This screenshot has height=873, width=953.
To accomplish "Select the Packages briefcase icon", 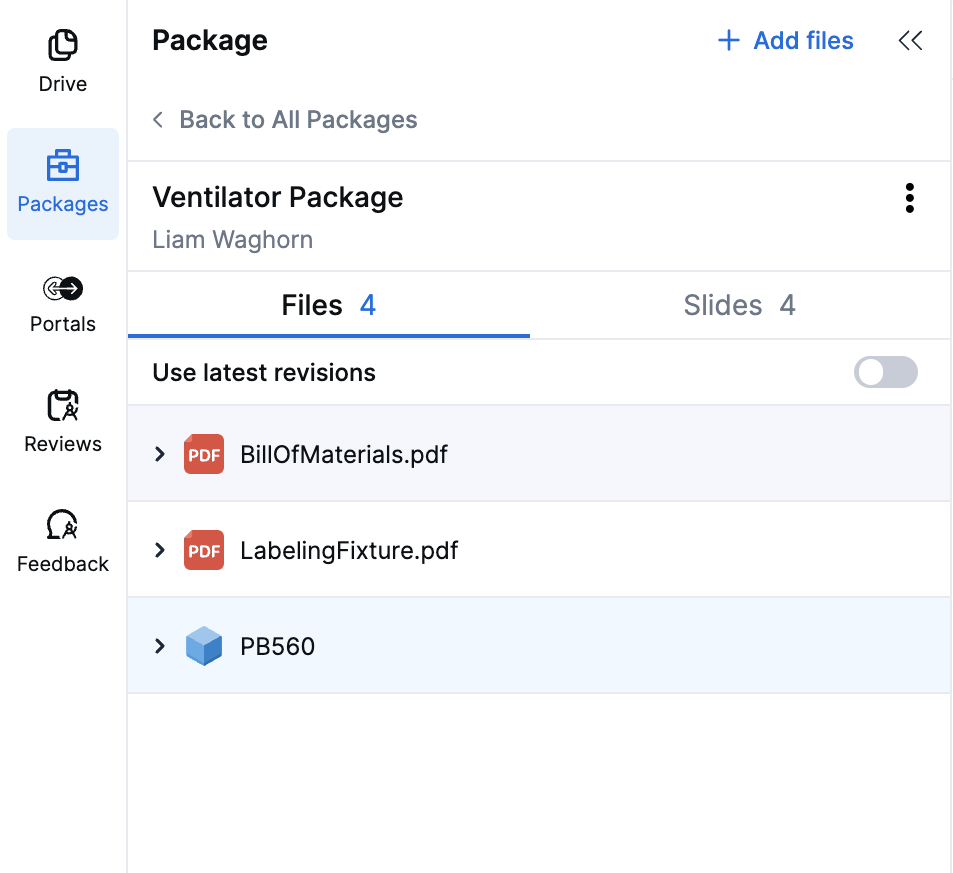I will pyautogui.click(x=63, y=165).
